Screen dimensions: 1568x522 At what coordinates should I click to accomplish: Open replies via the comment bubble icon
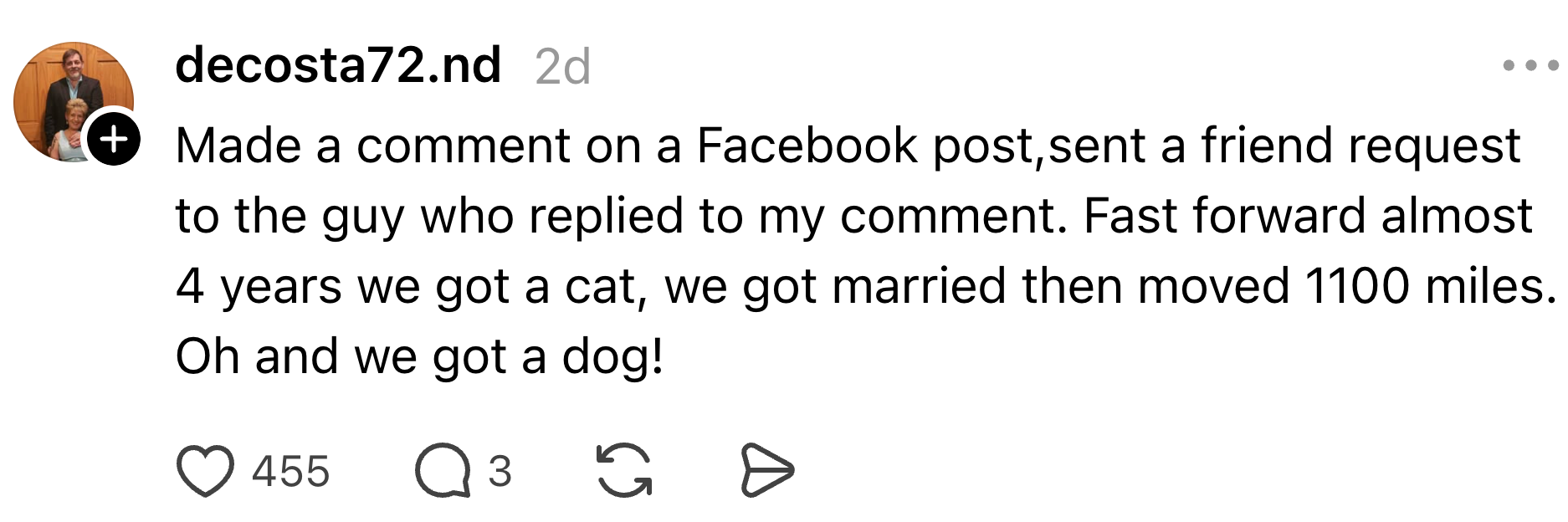point(442,471)
